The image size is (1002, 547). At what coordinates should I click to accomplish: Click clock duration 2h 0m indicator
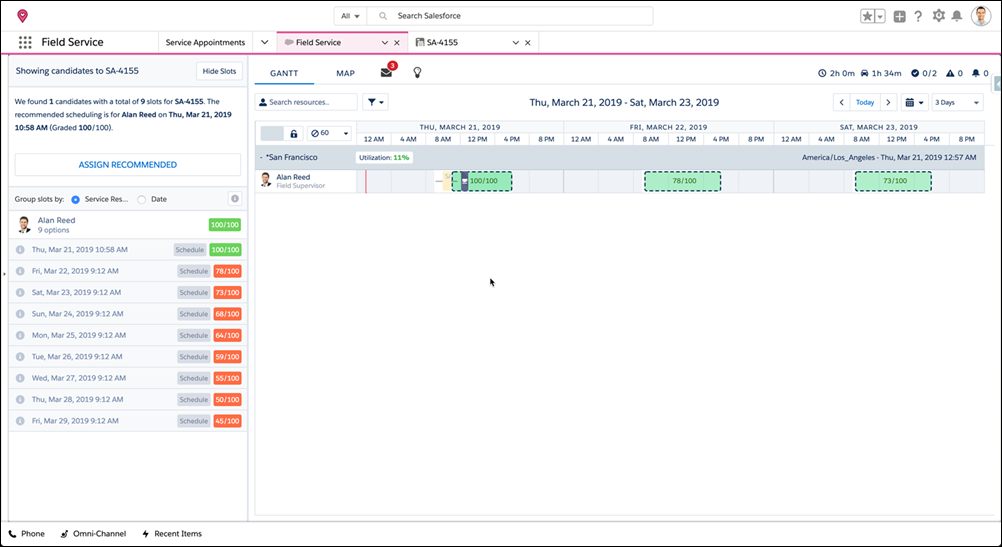click(836, 73)
